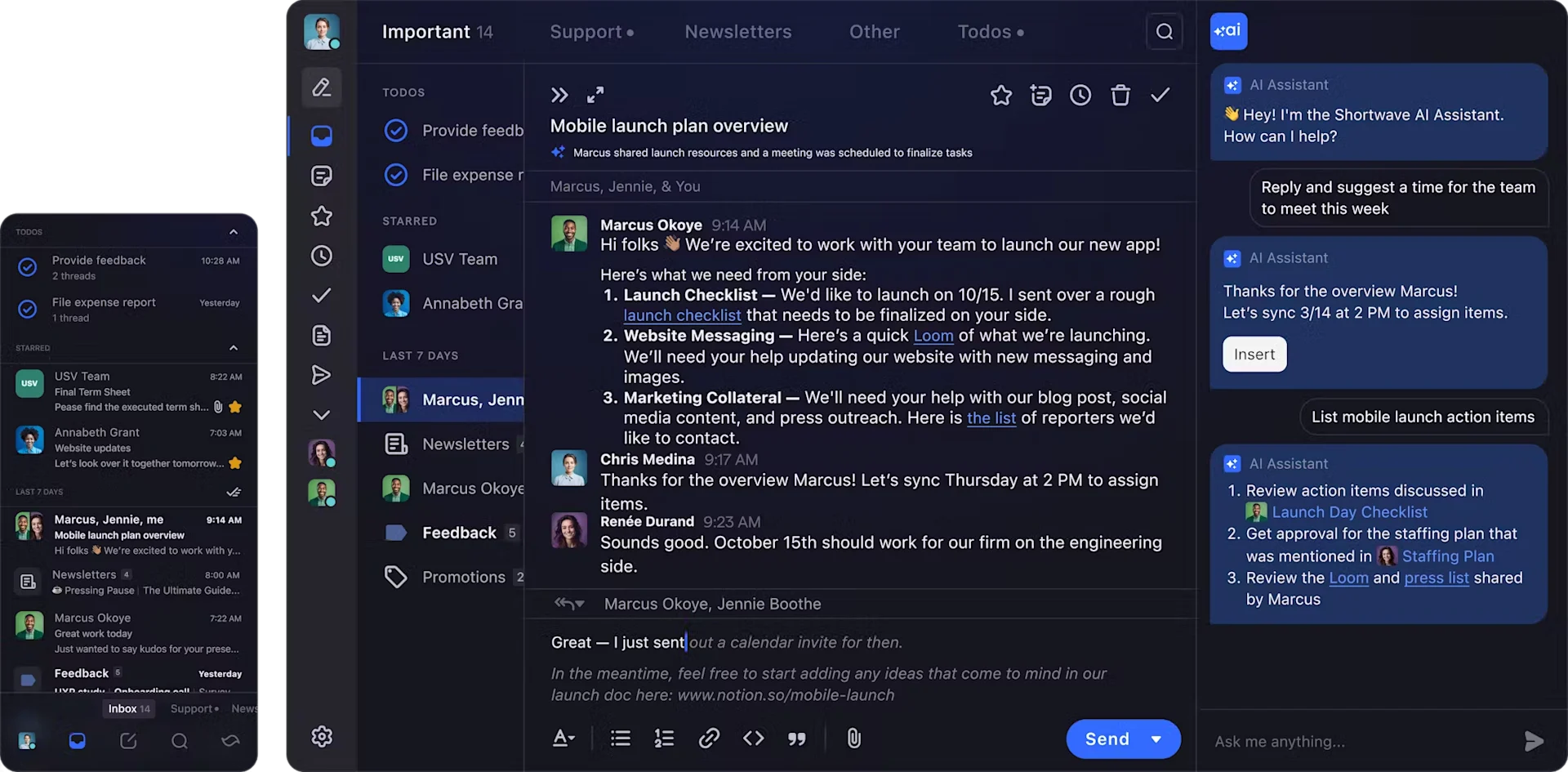Expand more folders with the sidebar chevron
1568x772 pixels.
point(321,414)
